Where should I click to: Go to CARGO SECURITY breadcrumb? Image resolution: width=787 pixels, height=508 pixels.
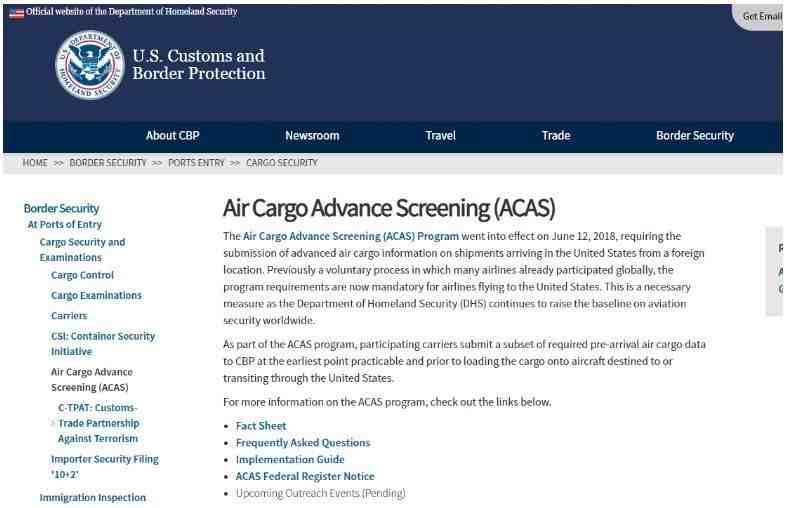[x=282, y=163]
